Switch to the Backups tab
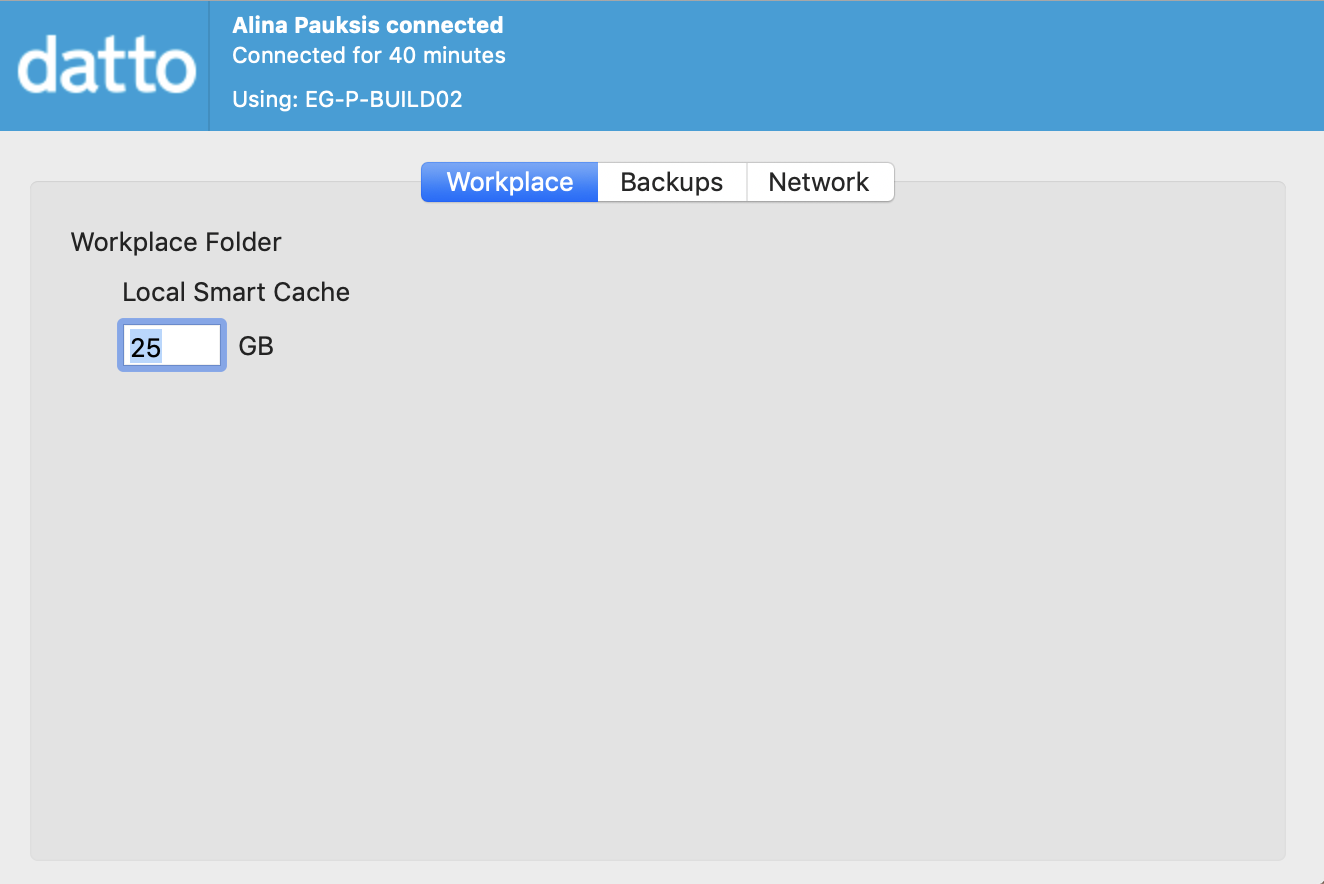 tap(671, 182)
